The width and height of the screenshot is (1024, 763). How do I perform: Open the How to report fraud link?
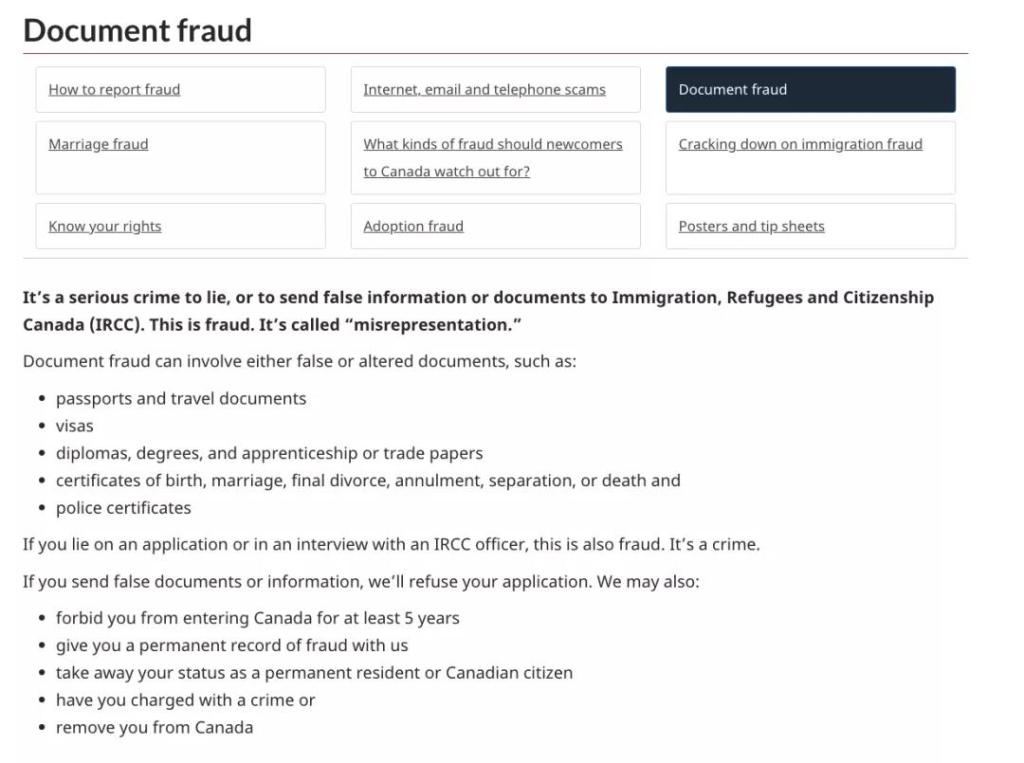[114, 90]
